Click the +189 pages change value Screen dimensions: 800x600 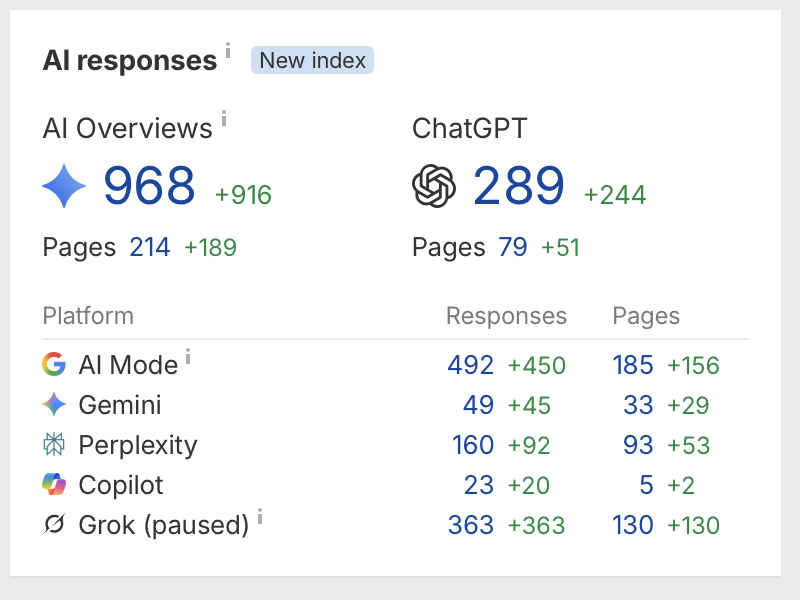point(210,248)
